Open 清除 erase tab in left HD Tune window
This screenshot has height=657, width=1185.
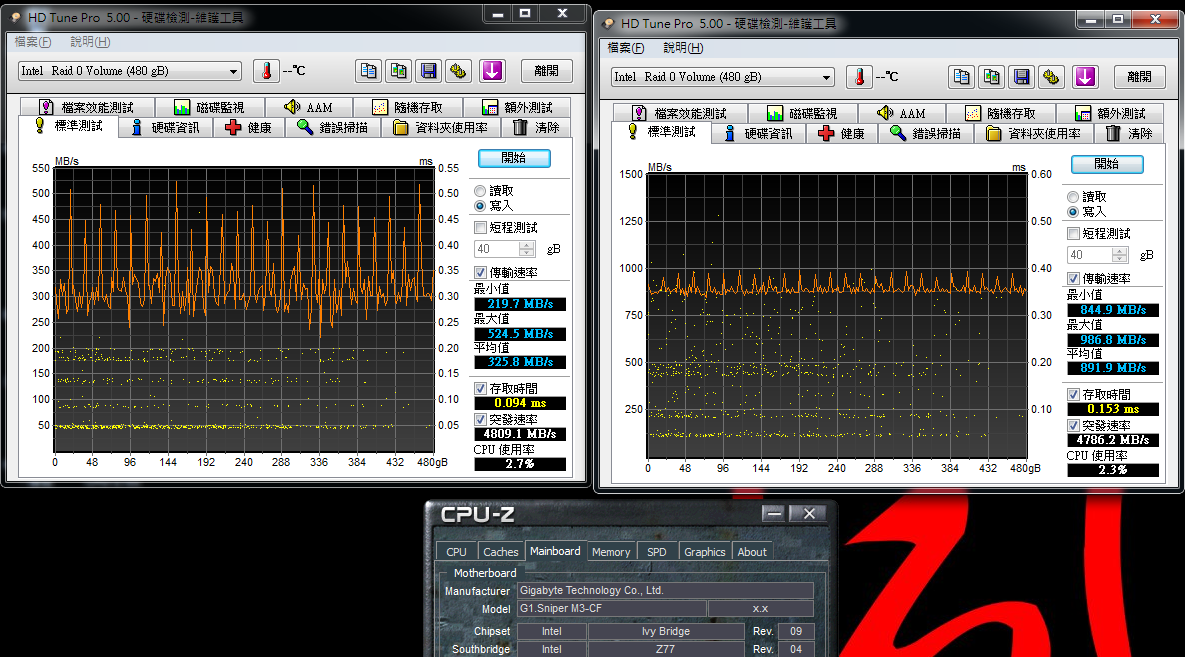click(x=536, y=128)
